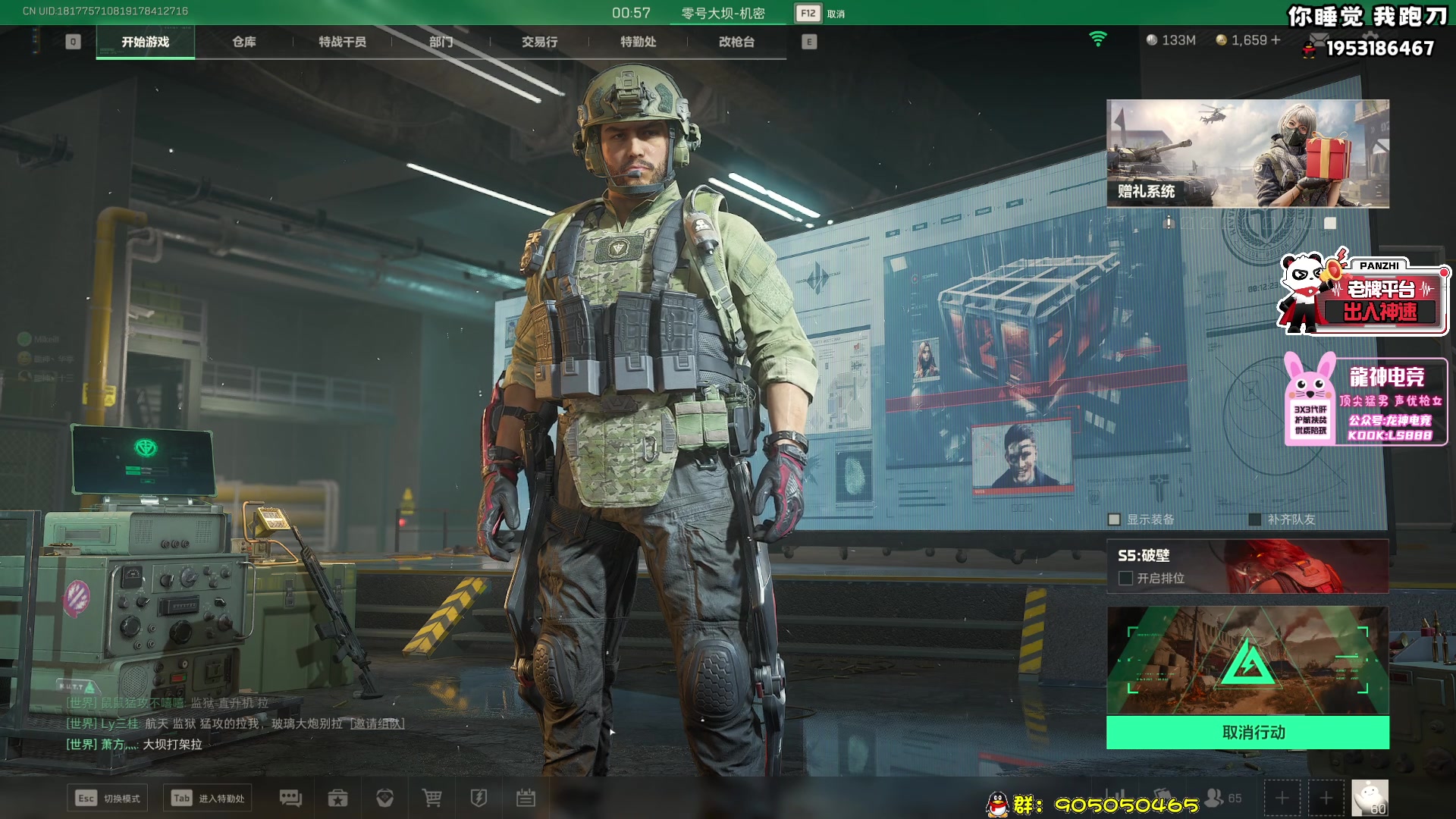
Task: Click the plus beside 1,659 currency
Action: point(1276,39)
